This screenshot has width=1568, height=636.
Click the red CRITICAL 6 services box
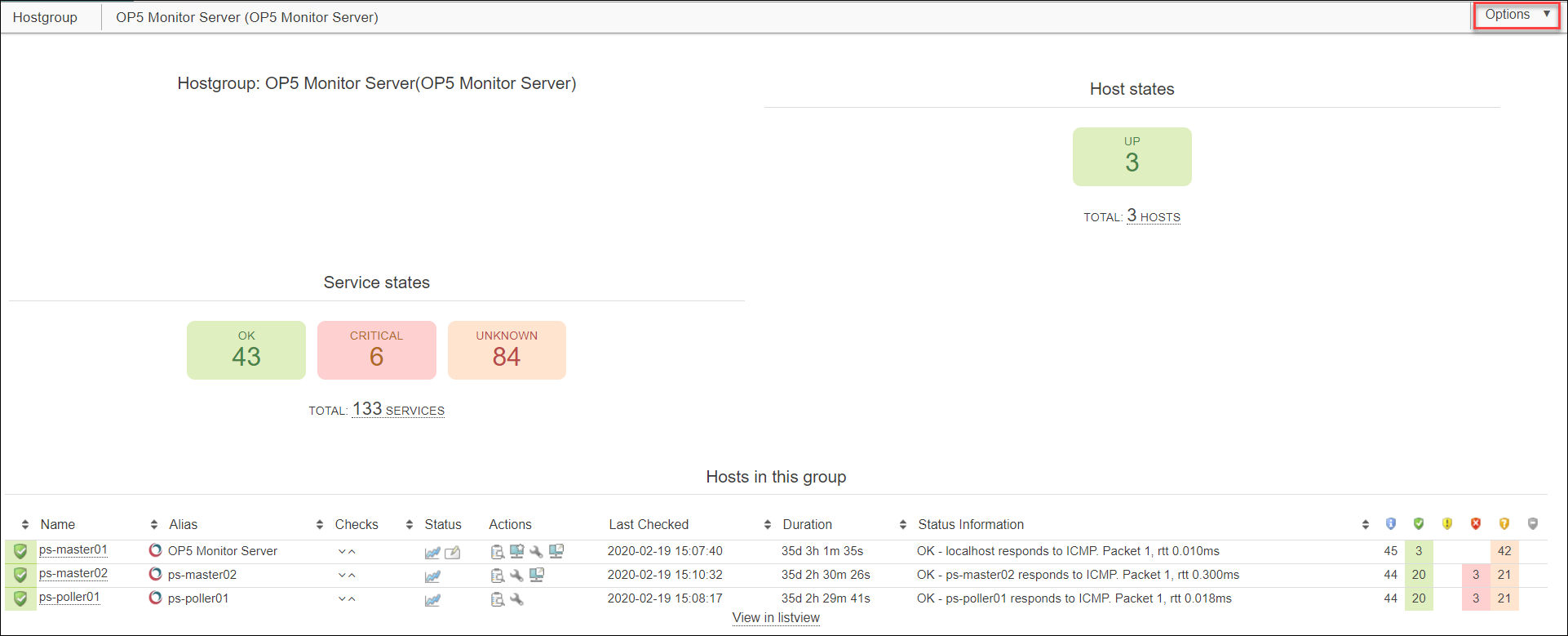tap(377, 350)
